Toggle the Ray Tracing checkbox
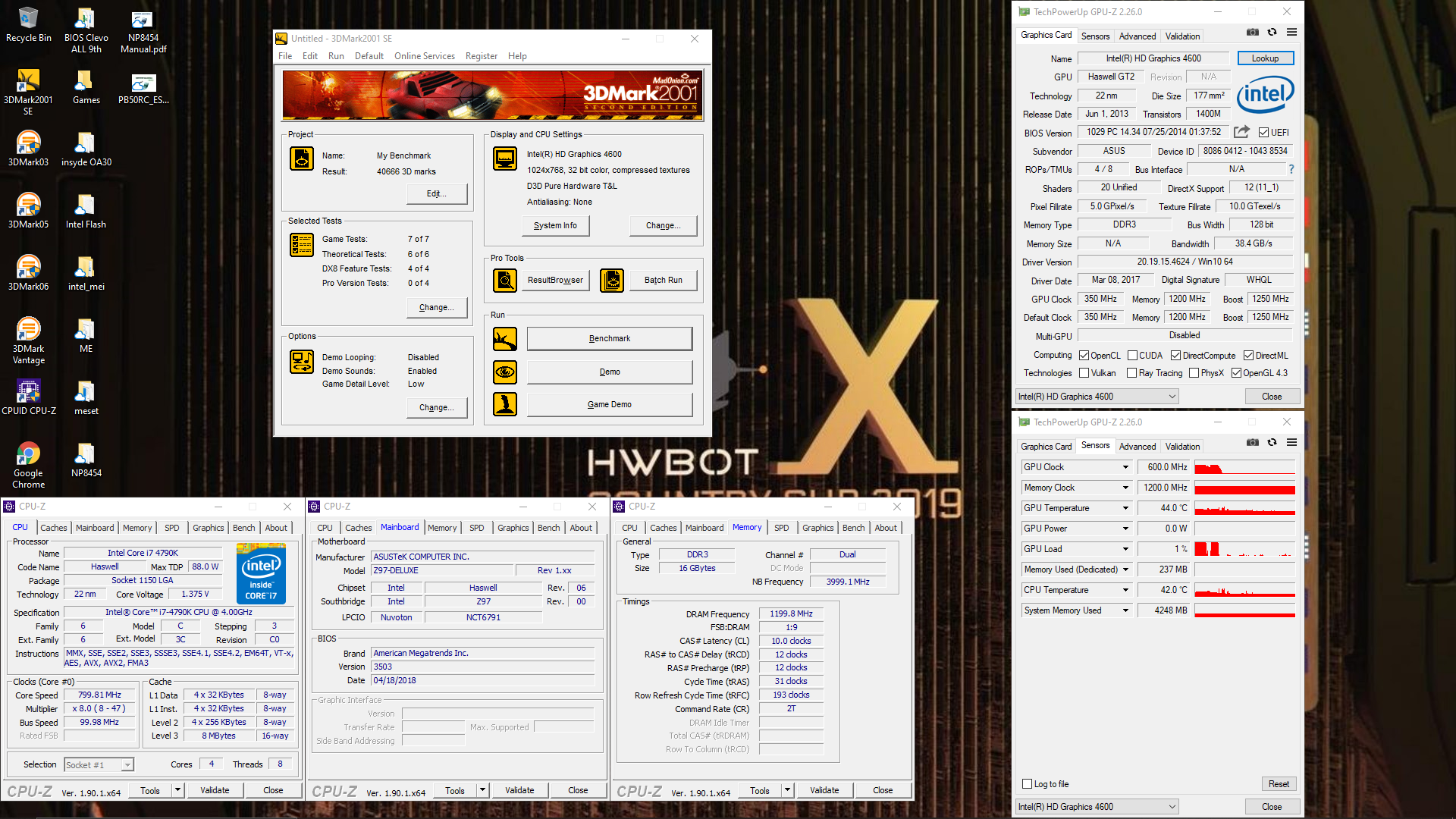Image resolution: width=1456 pixels, height=819 pixels. coord(1132,373)
